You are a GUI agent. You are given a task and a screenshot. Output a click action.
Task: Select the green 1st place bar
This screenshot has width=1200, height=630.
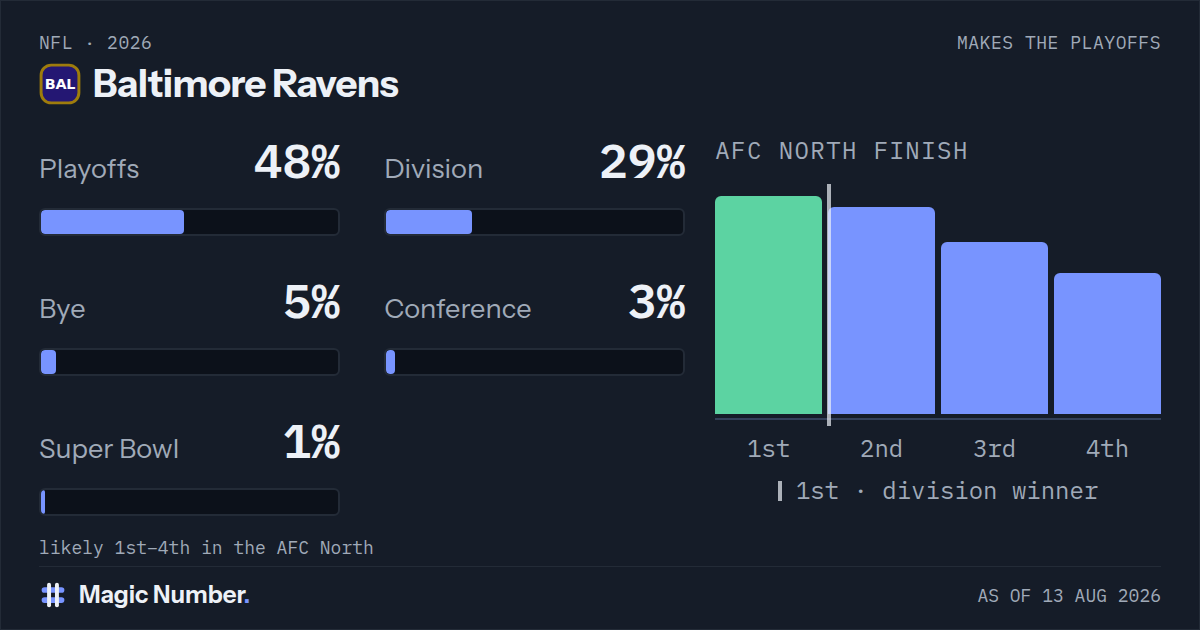pyautogui.click(x=768, y=305)
